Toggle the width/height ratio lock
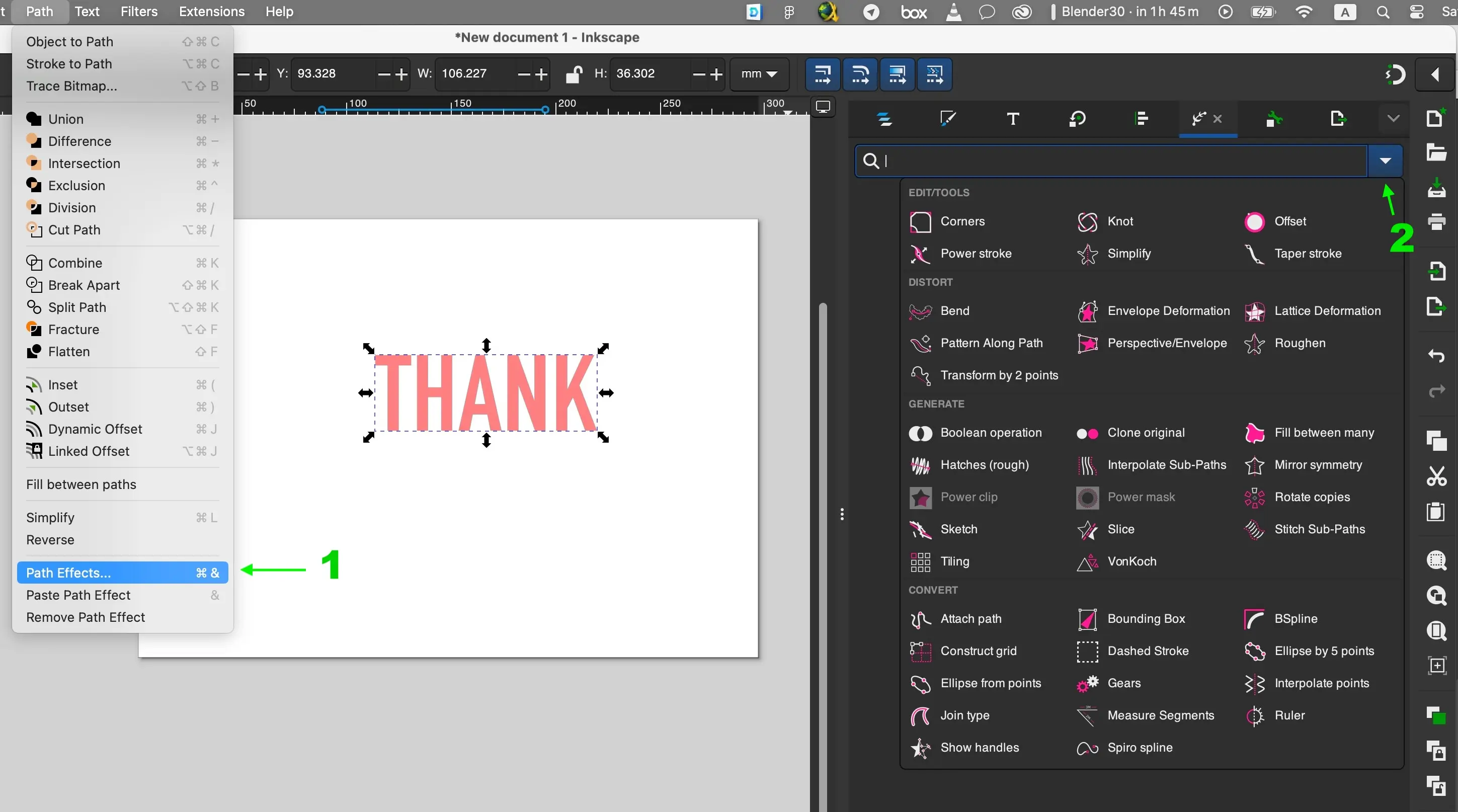 click(574, 74)
